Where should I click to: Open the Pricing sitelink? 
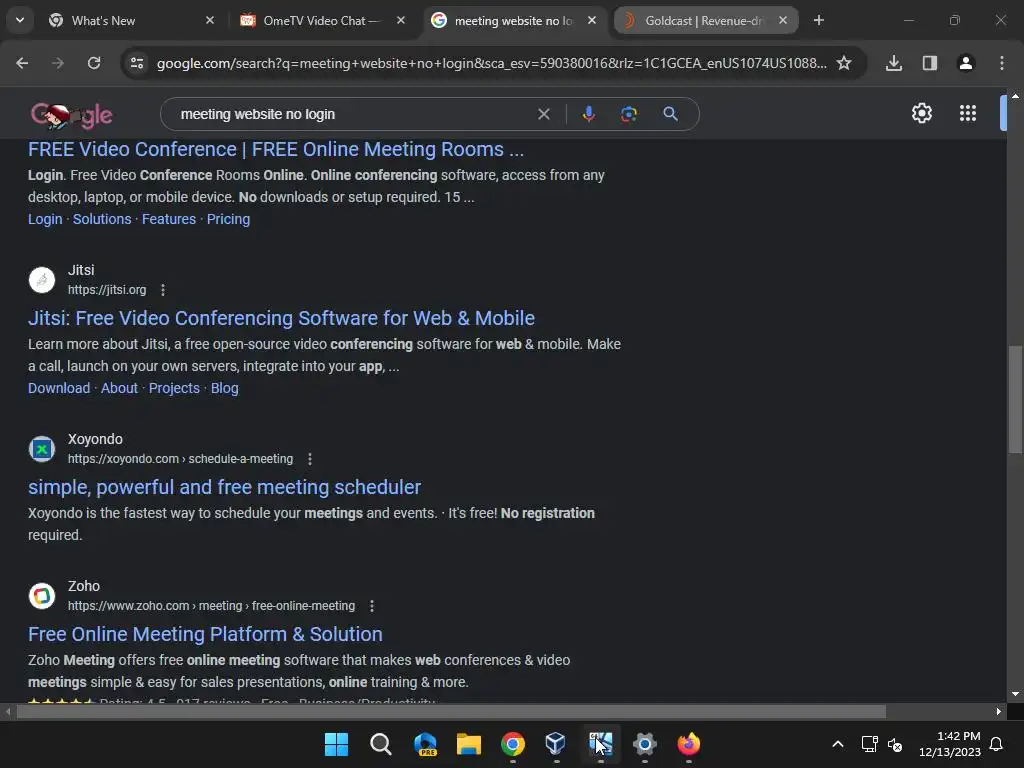click(x=229, y=219)
